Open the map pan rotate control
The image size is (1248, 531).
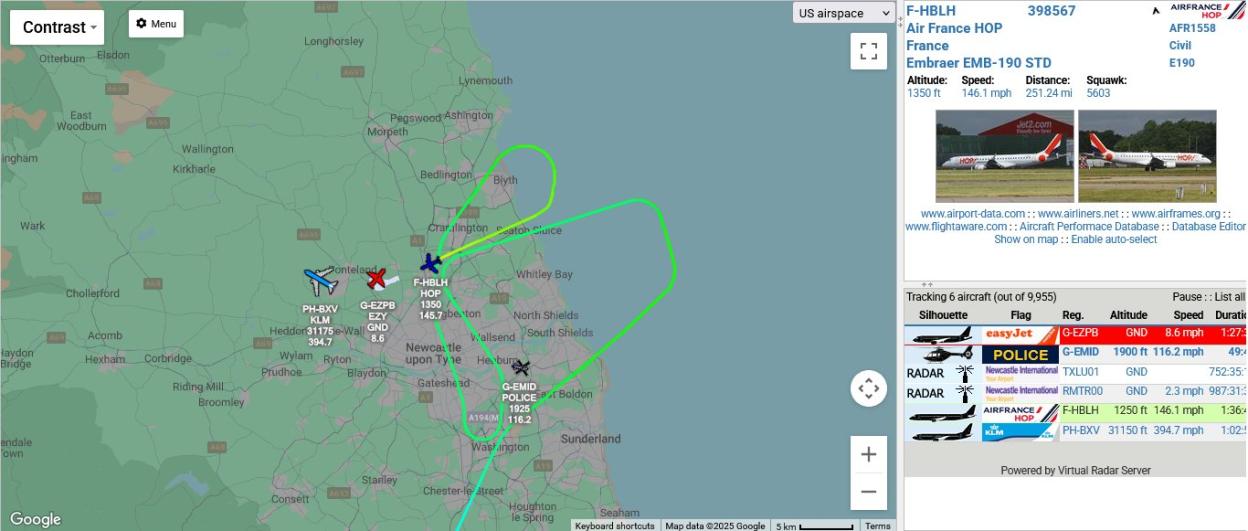pos(868,388)
